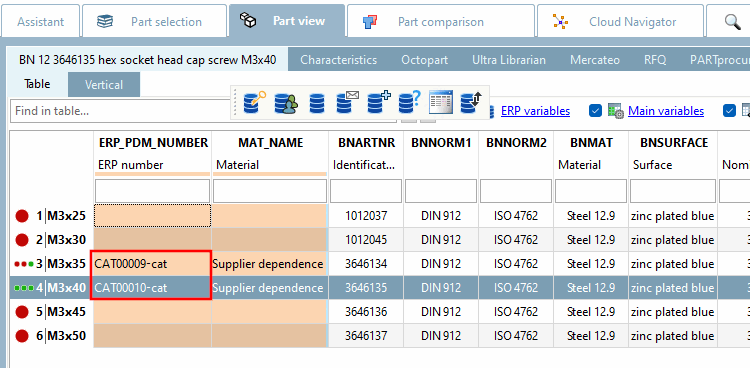Click the Main variables grid gear icon
The width and height of the screenshot is (750, 368).
click(615, 111)
